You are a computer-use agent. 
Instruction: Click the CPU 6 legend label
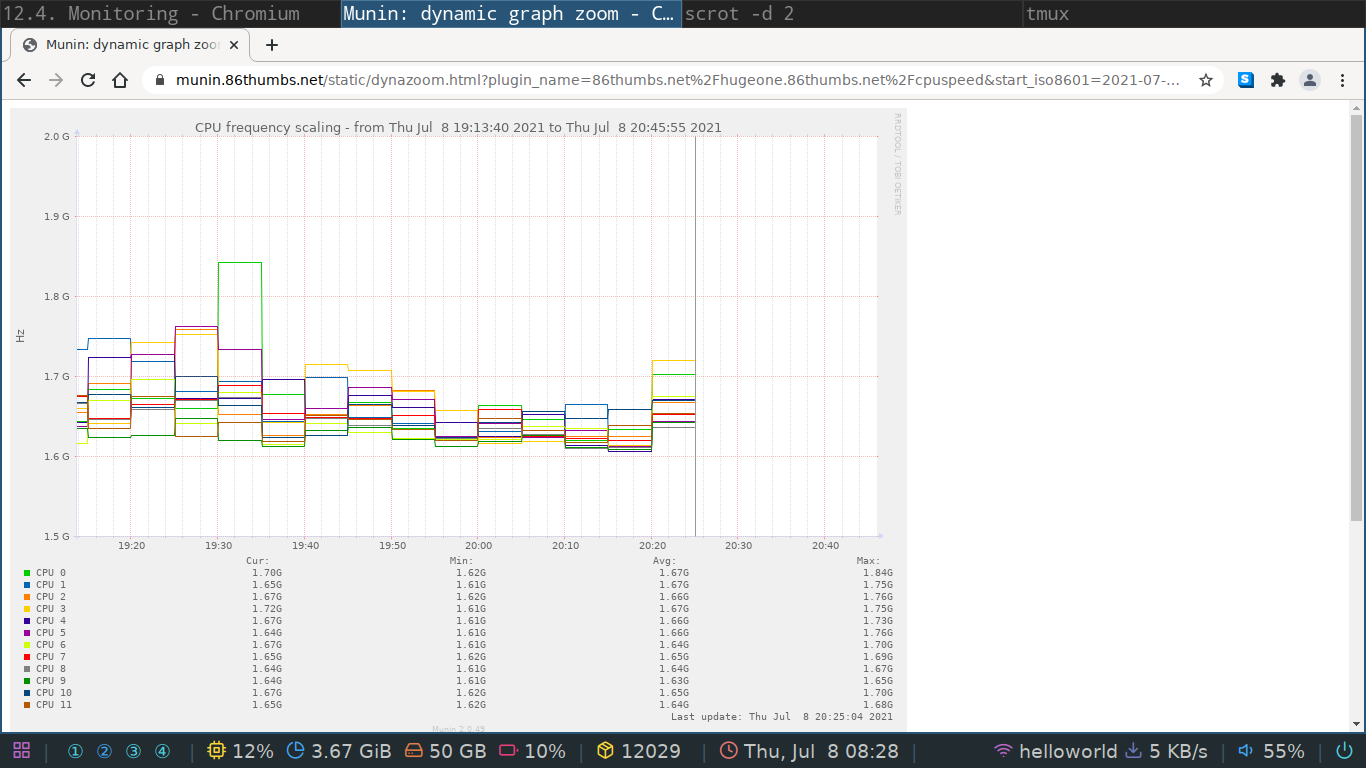[x=51, y=645]
